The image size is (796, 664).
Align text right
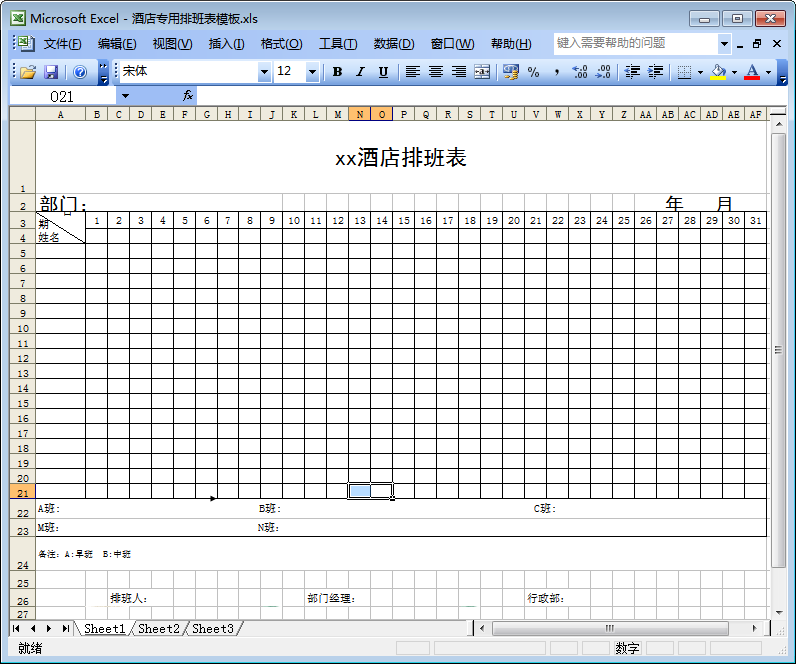(x=459, y=72)
